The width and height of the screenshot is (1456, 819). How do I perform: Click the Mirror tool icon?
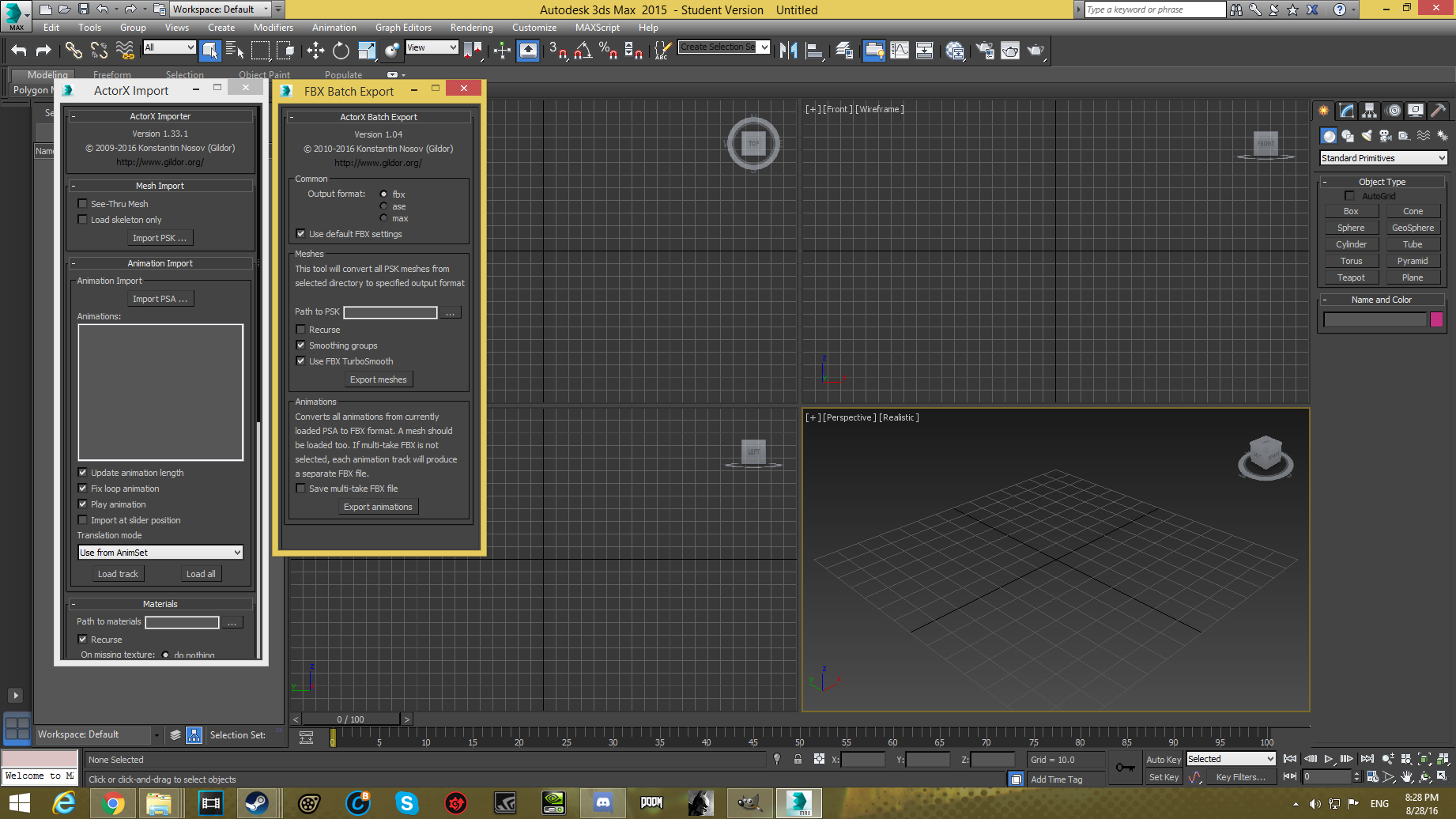[x=788, y=51]
